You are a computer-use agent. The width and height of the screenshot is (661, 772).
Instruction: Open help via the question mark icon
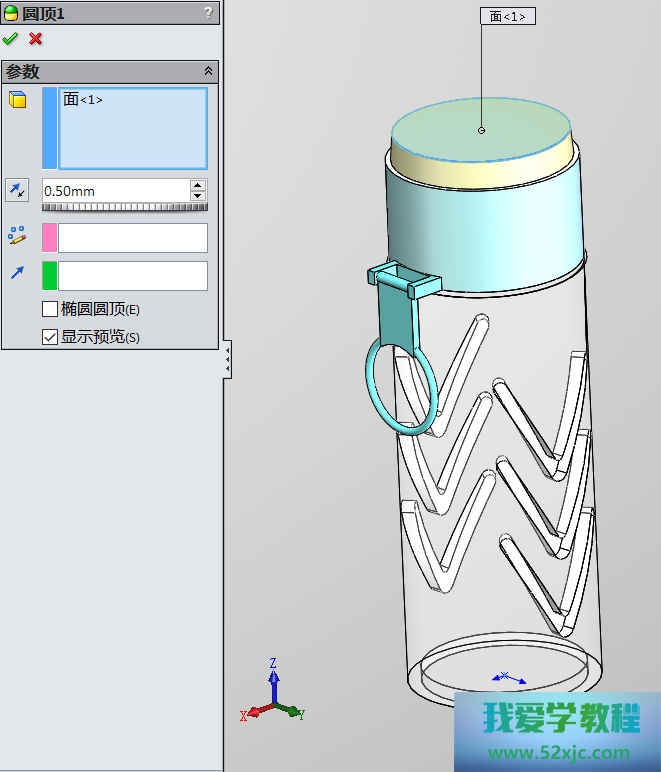208,12
